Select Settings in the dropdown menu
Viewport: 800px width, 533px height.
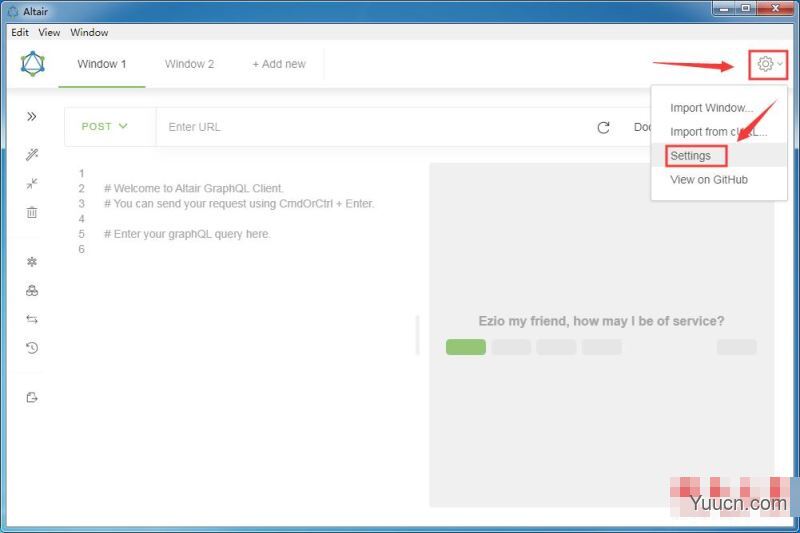tap(718, 156)
